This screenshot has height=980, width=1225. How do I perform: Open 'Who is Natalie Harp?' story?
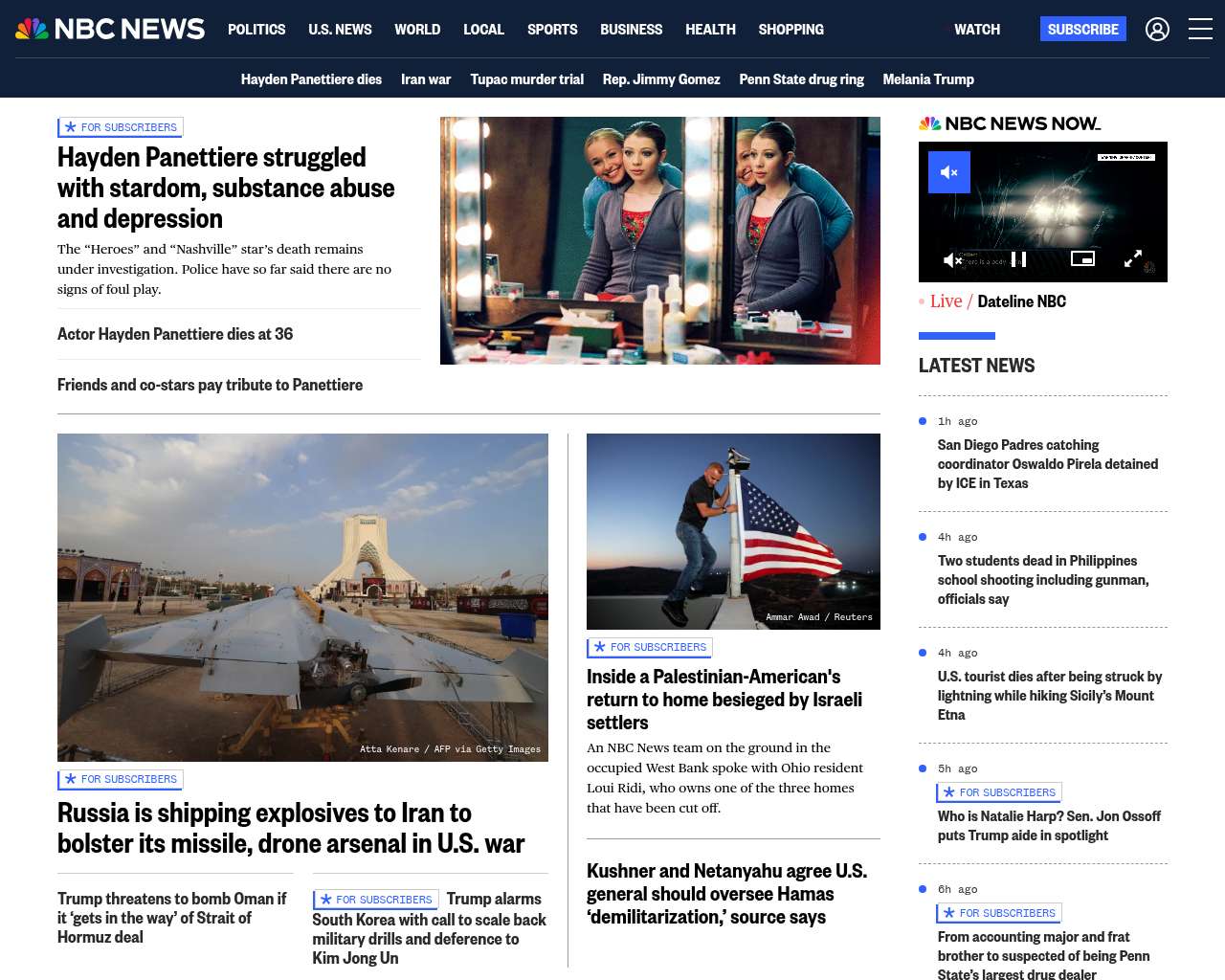pos(1049,826)
